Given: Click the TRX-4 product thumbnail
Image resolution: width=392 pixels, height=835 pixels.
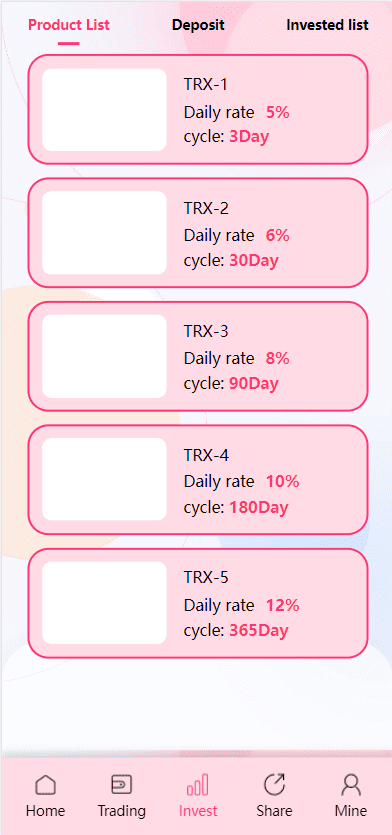Looking at the screenshot, I should [x=104, y=479].
